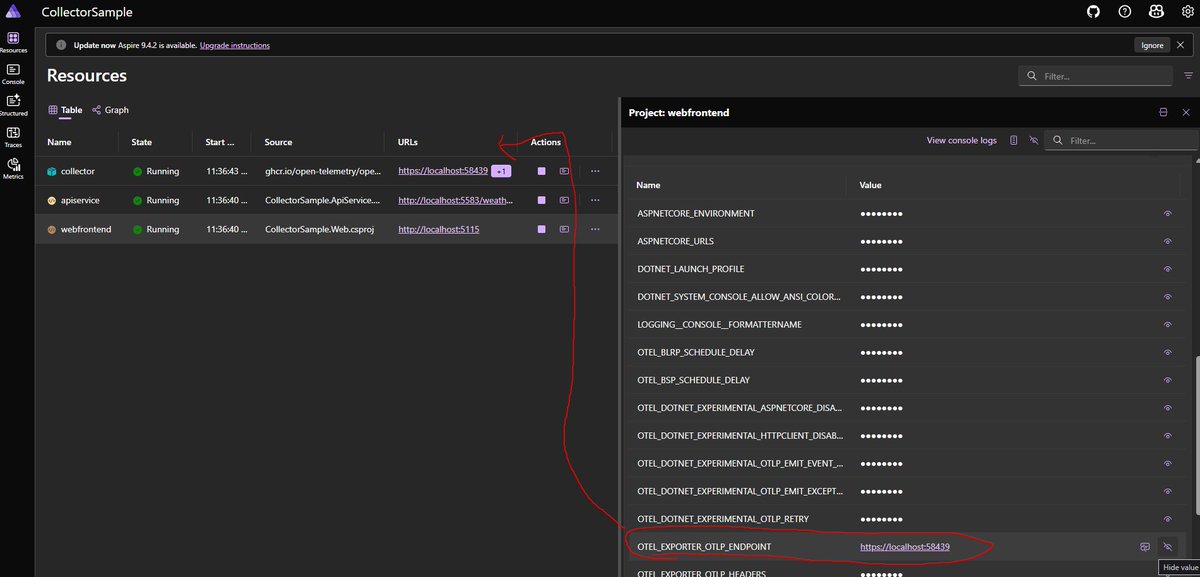Go to the Metrics sidebar page
1200x577 pixels.
[x=13, y=168]
